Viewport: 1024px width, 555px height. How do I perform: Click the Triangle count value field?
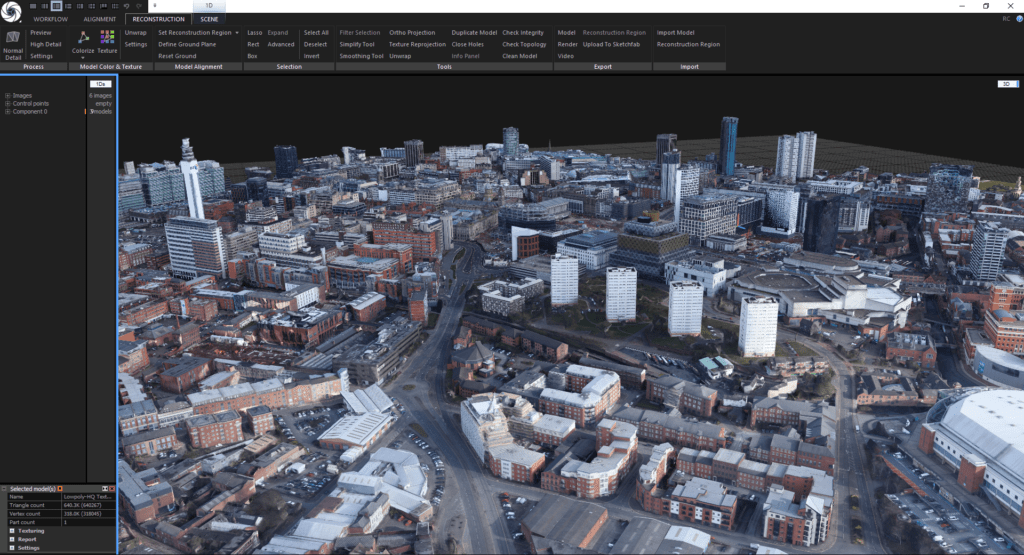click(x=88, y=505)
